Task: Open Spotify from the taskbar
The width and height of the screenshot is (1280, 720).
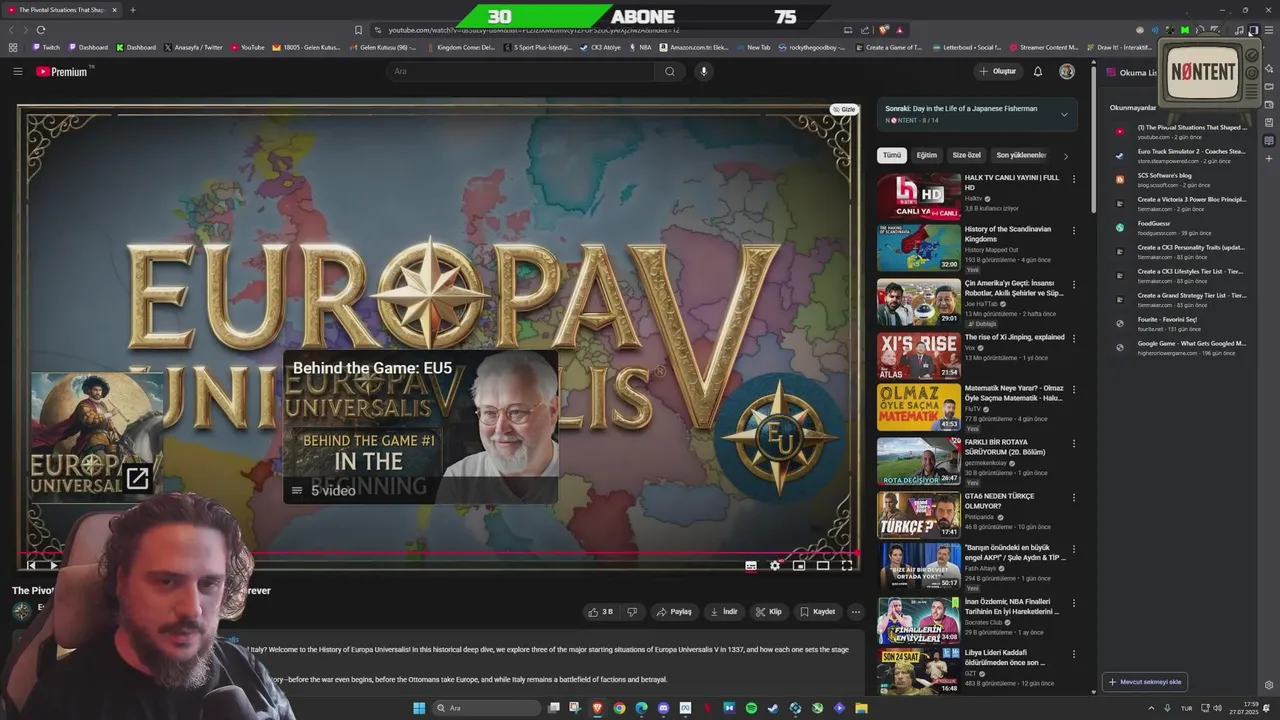Action: click(751, 708)
